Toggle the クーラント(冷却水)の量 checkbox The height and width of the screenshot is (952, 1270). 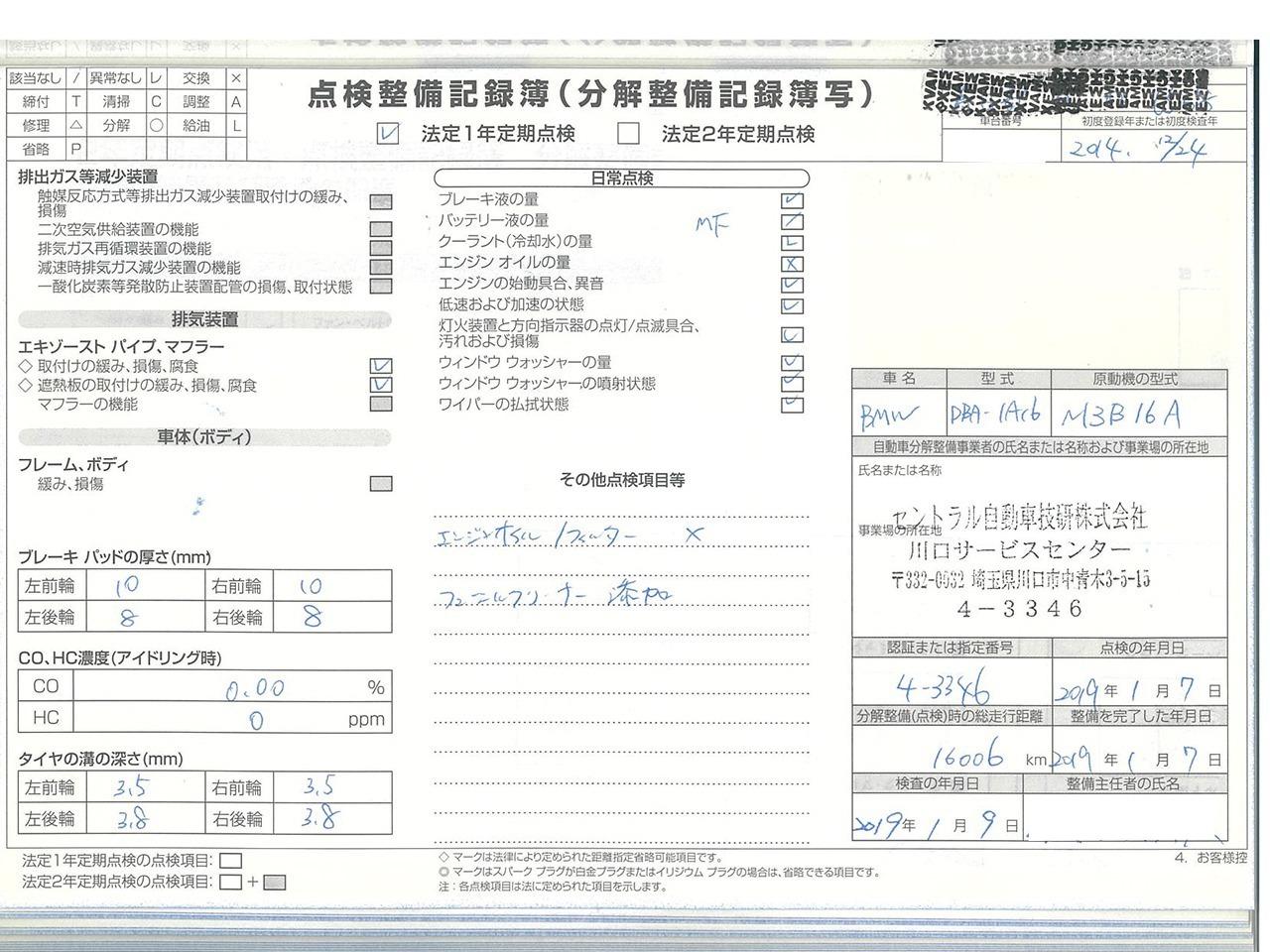point(792,242)
